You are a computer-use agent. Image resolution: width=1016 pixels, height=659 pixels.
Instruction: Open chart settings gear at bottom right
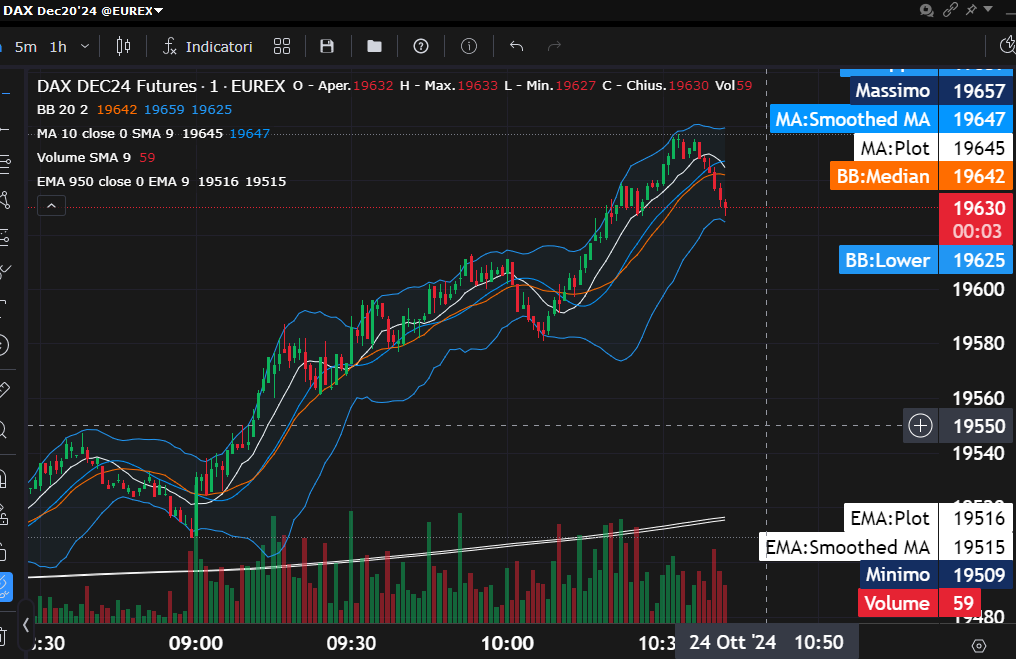(x=979, y=645)
